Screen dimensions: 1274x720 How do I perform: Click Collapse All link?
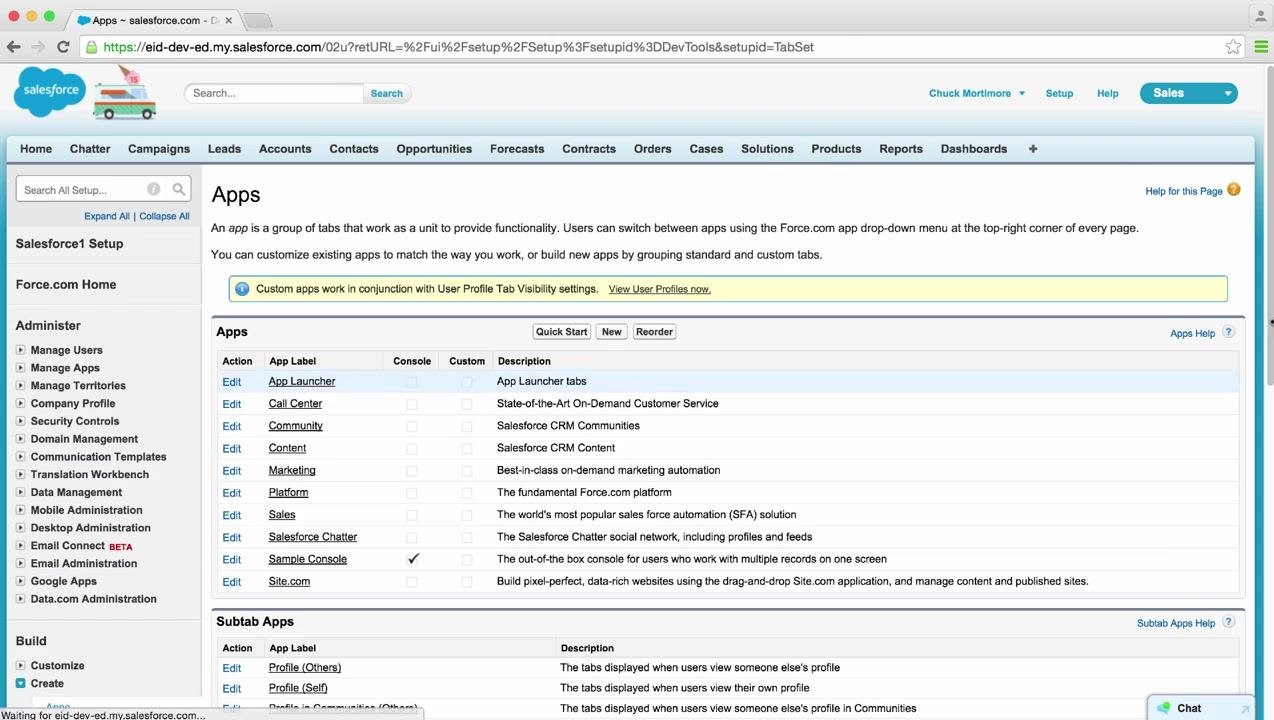[x=164, y=216]
